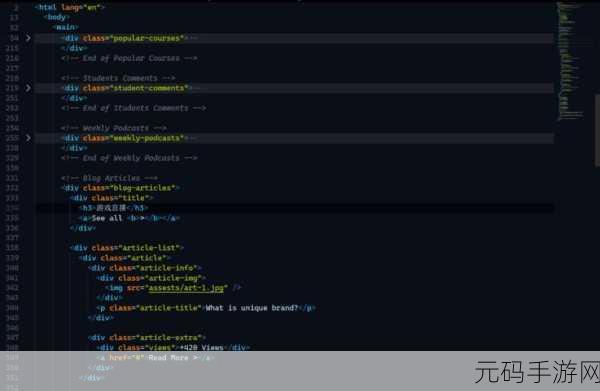
Task: Open the assests/art-1.jpg path link
Action: pos(186,288)
